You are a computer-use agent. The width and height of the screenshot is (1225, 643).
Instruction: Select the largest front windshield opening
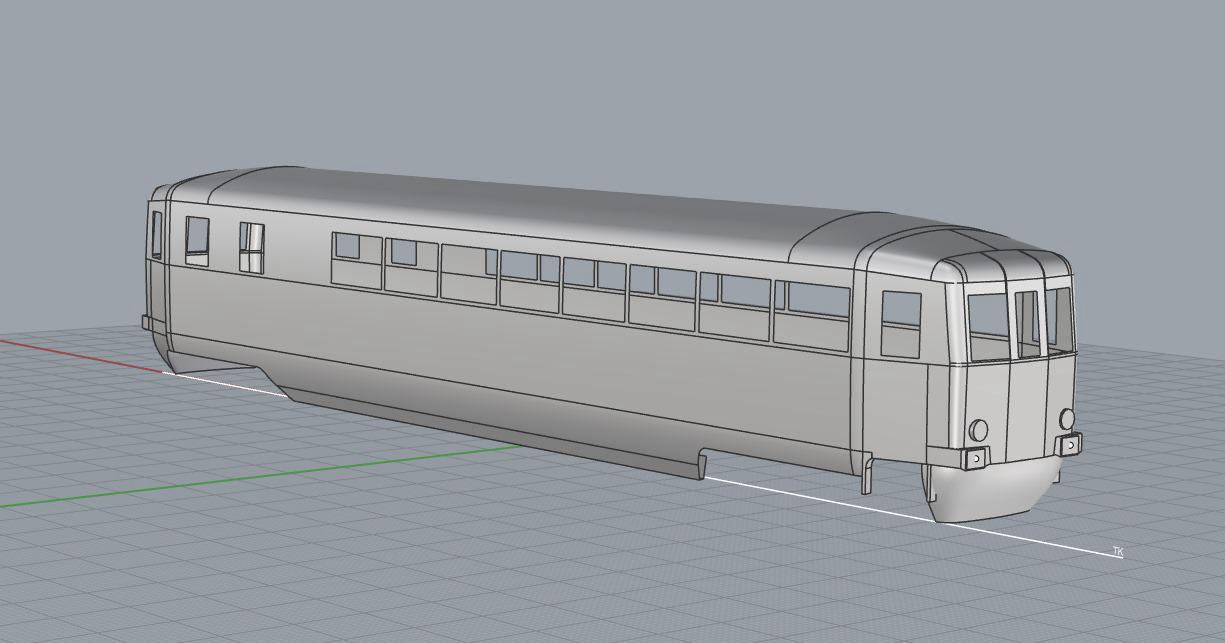click(x=989, y=325)
